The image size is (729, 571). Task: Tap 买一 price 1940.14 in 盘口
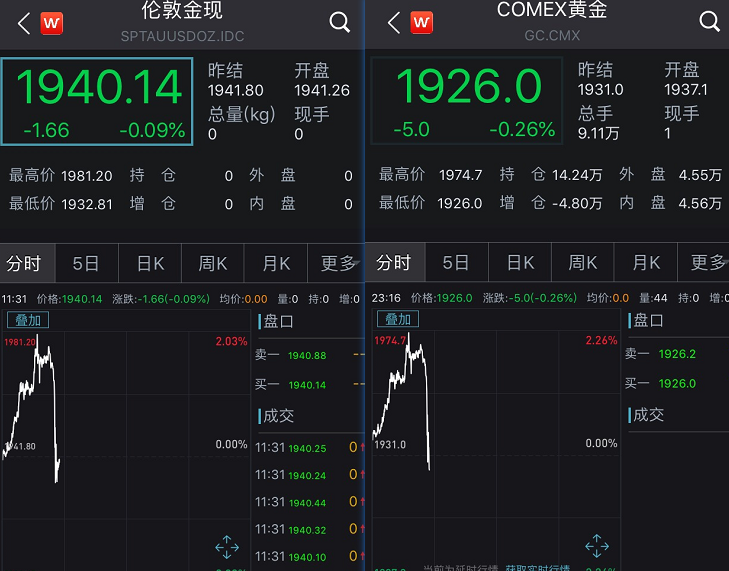pos(307,385)
